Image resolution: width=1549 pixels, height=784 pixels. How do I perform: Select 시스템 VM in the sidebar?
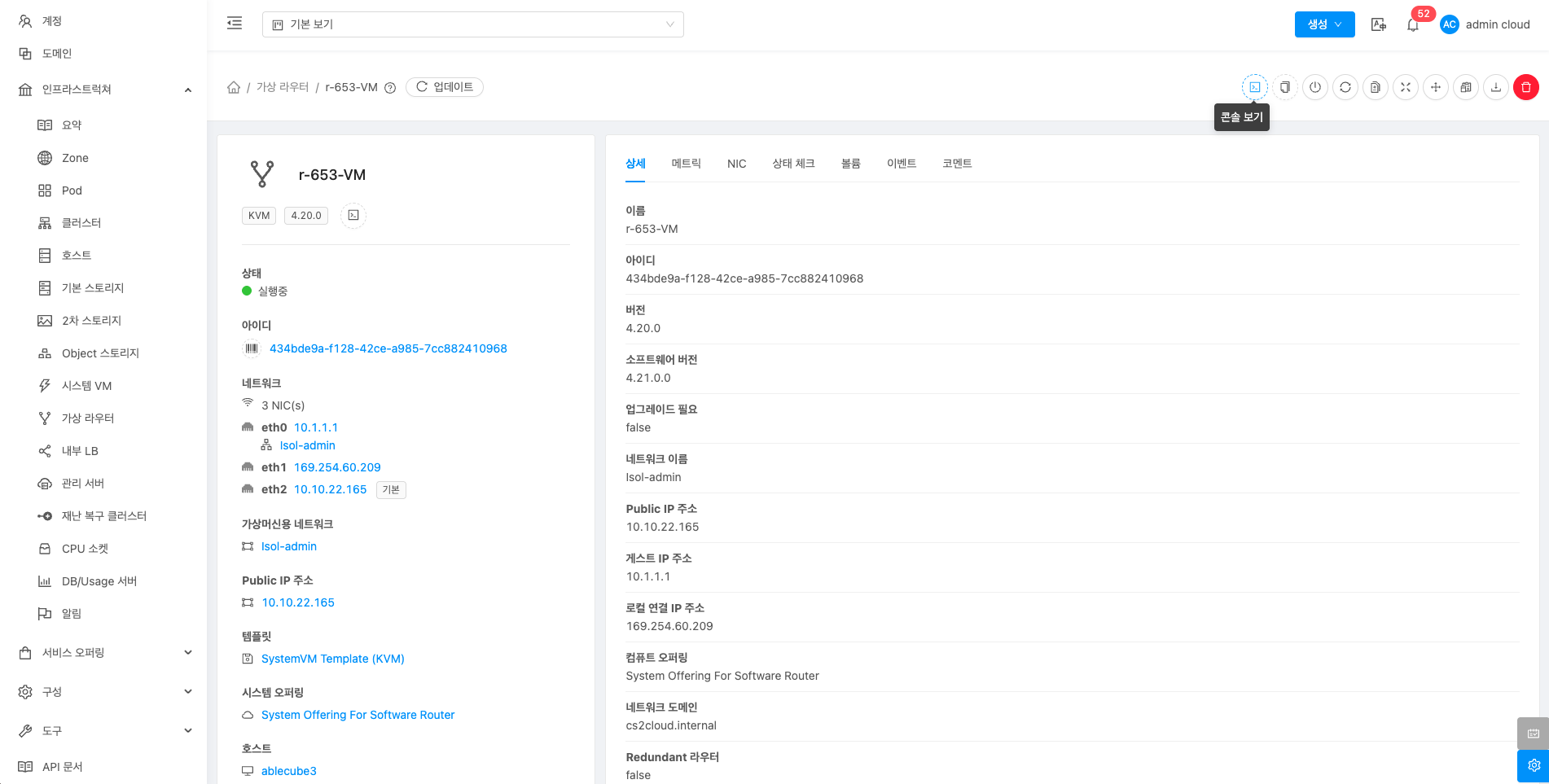pyautogui.click(x=86, y=386)
